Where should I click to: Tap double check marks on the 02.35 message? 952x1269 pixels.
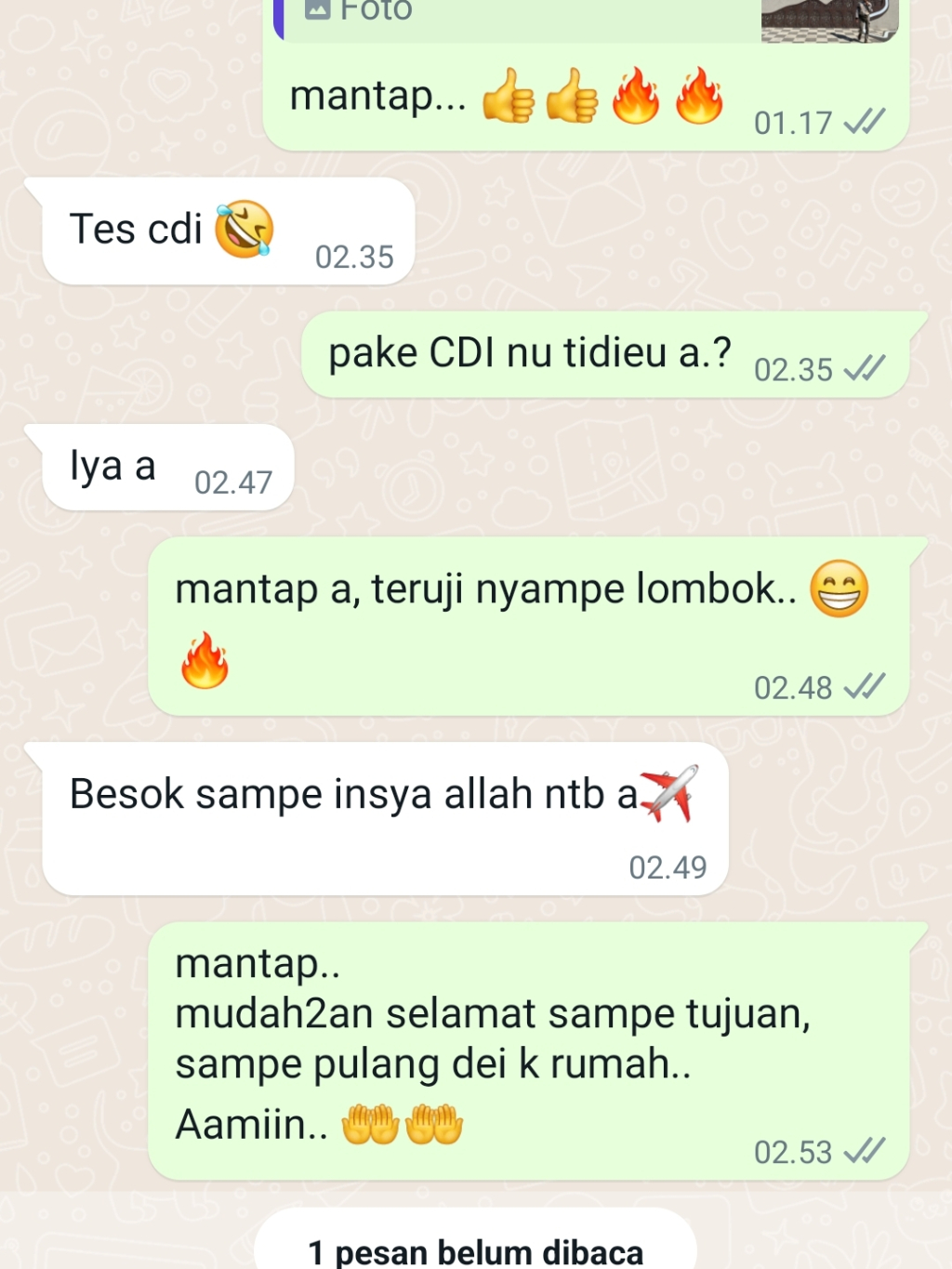tap(865, 369)
